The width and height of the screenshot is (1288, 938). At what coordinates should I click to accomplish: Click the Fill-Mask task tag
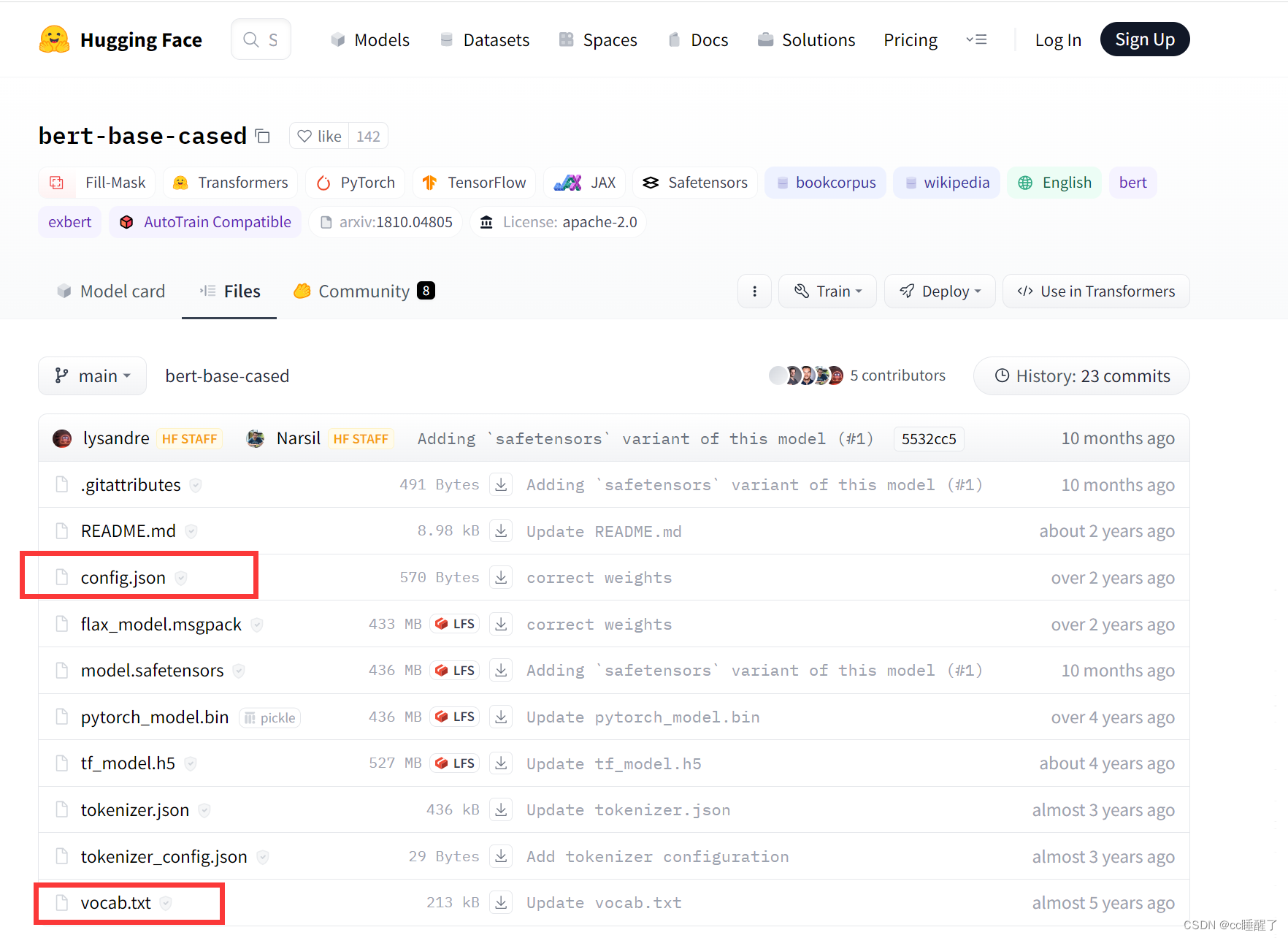click(97, 183)
